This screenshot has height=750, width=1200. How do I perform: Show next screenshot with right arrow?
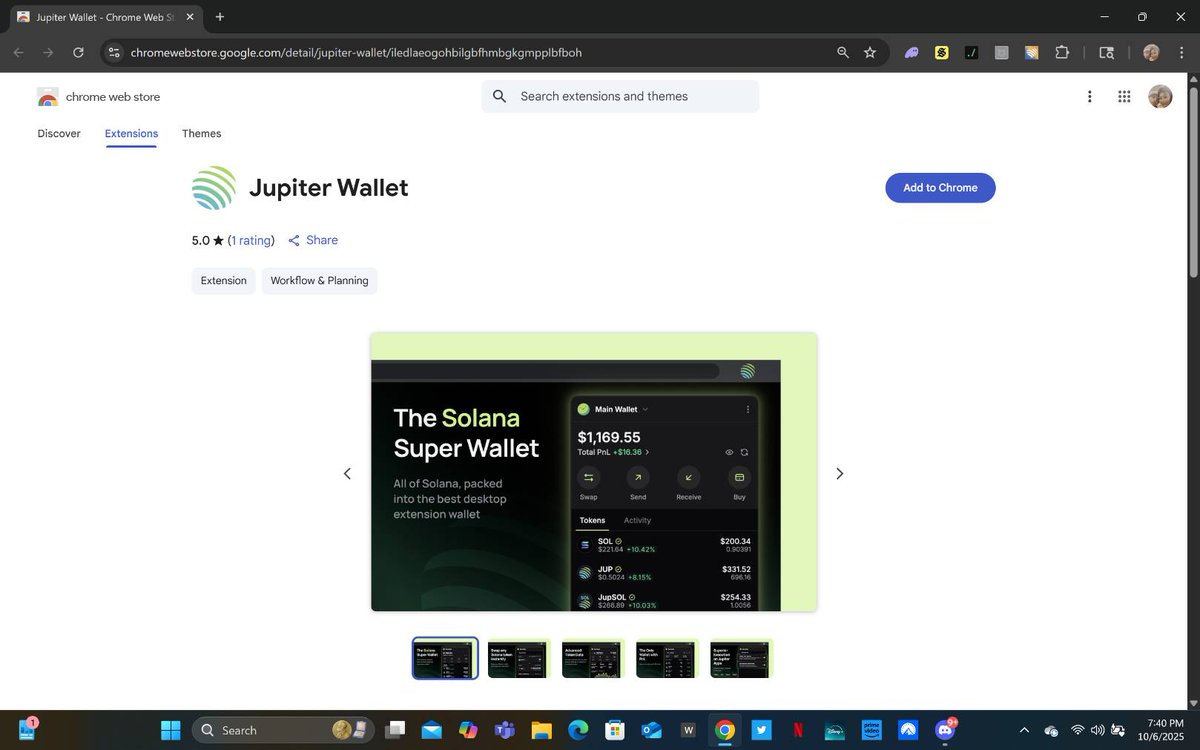840,473
